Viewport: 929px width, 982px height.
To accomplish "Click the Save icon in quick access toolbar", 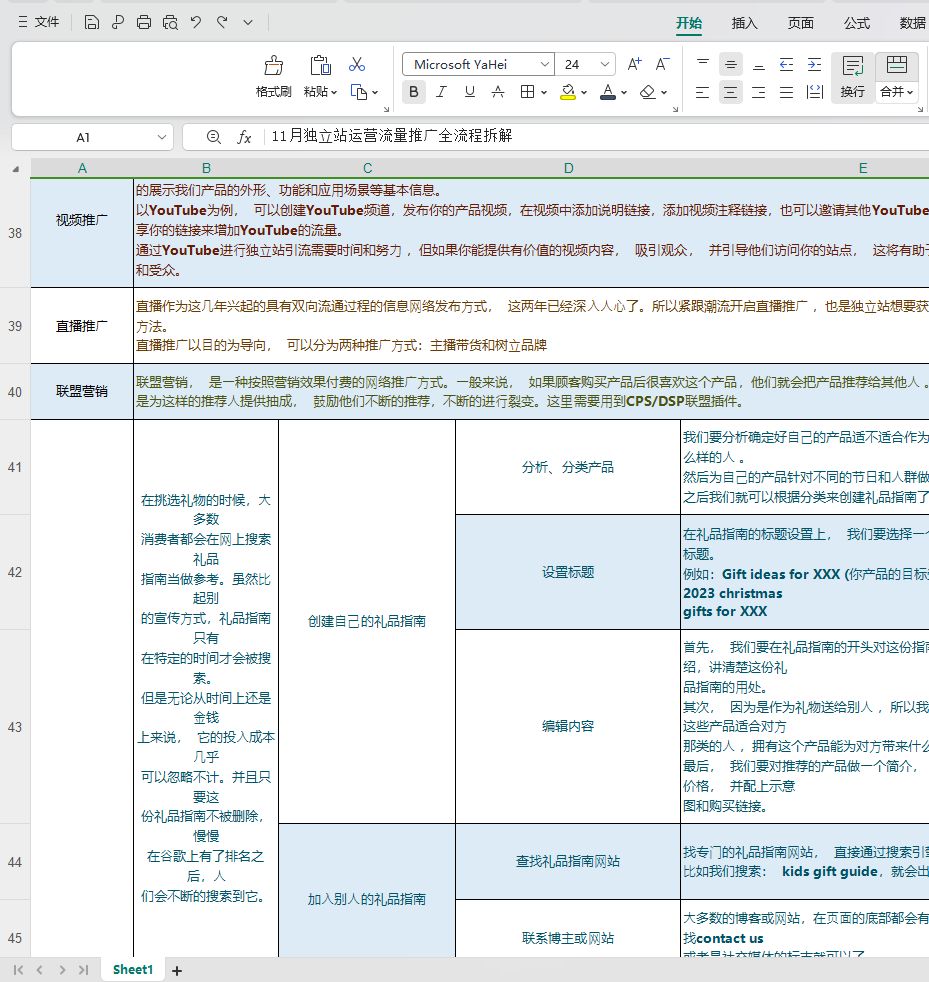I will 91,23.
